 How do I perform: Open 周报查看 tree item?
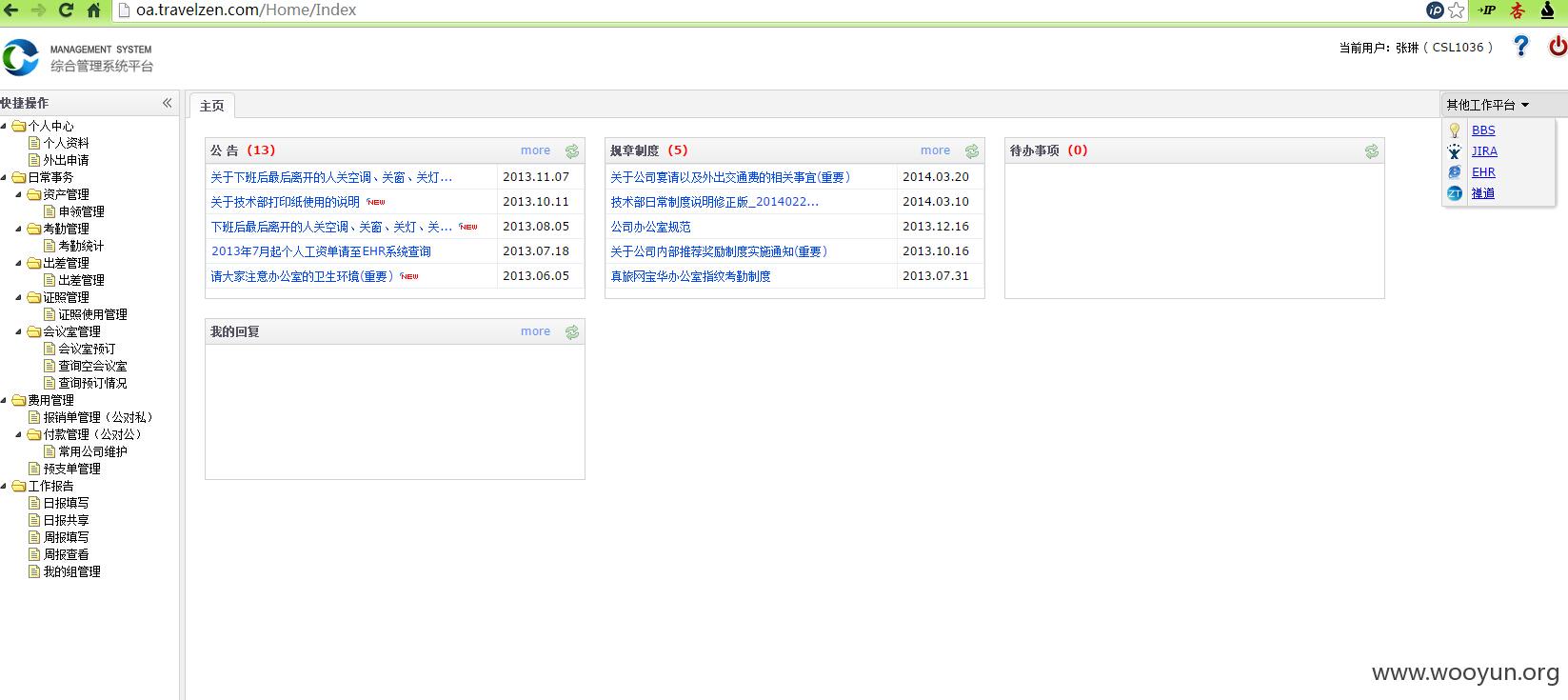coord(66,554)
